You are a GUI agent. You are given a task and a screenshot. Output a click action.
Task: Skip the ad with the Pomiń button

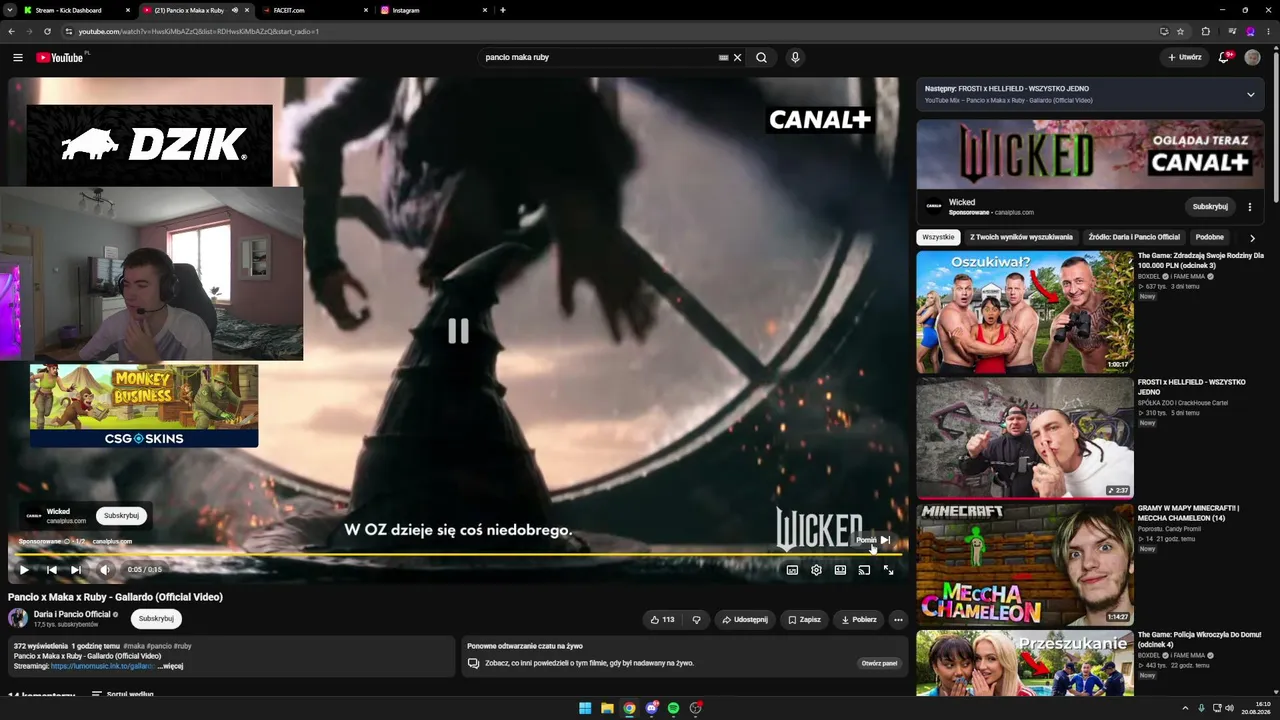(872, 540)
